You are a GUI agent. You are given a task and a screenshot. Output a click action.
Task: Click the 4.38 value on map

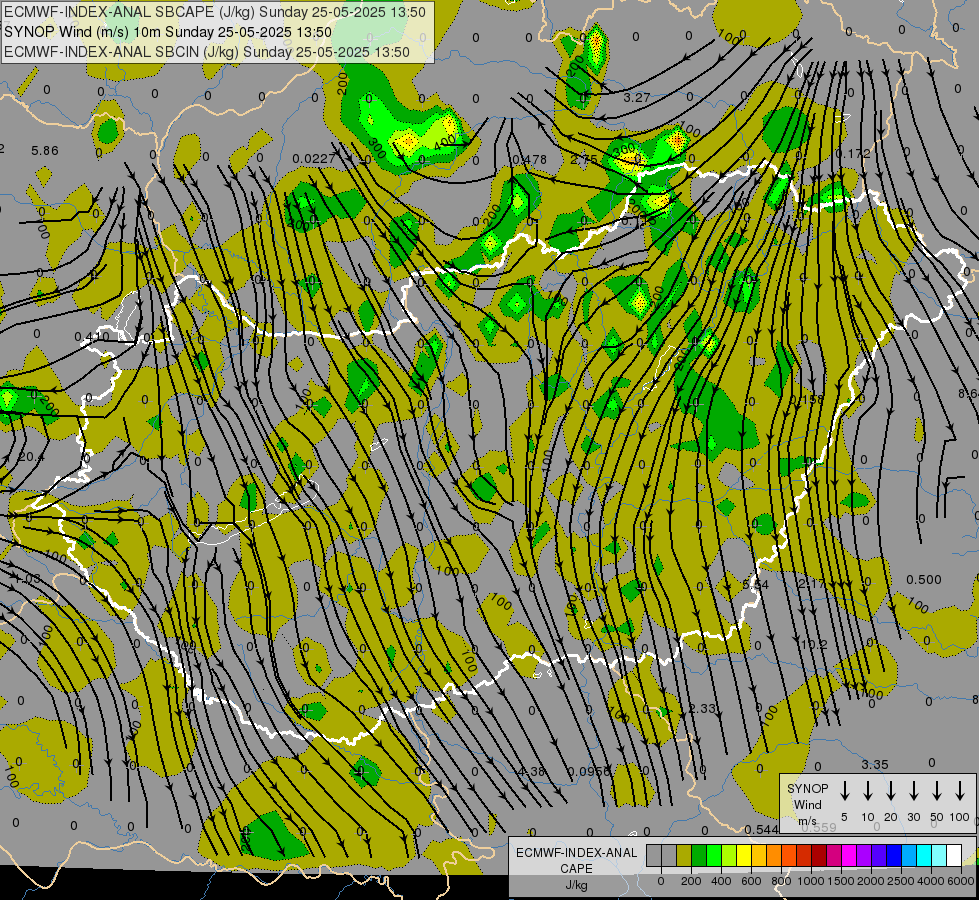click(x=532, y=771)
